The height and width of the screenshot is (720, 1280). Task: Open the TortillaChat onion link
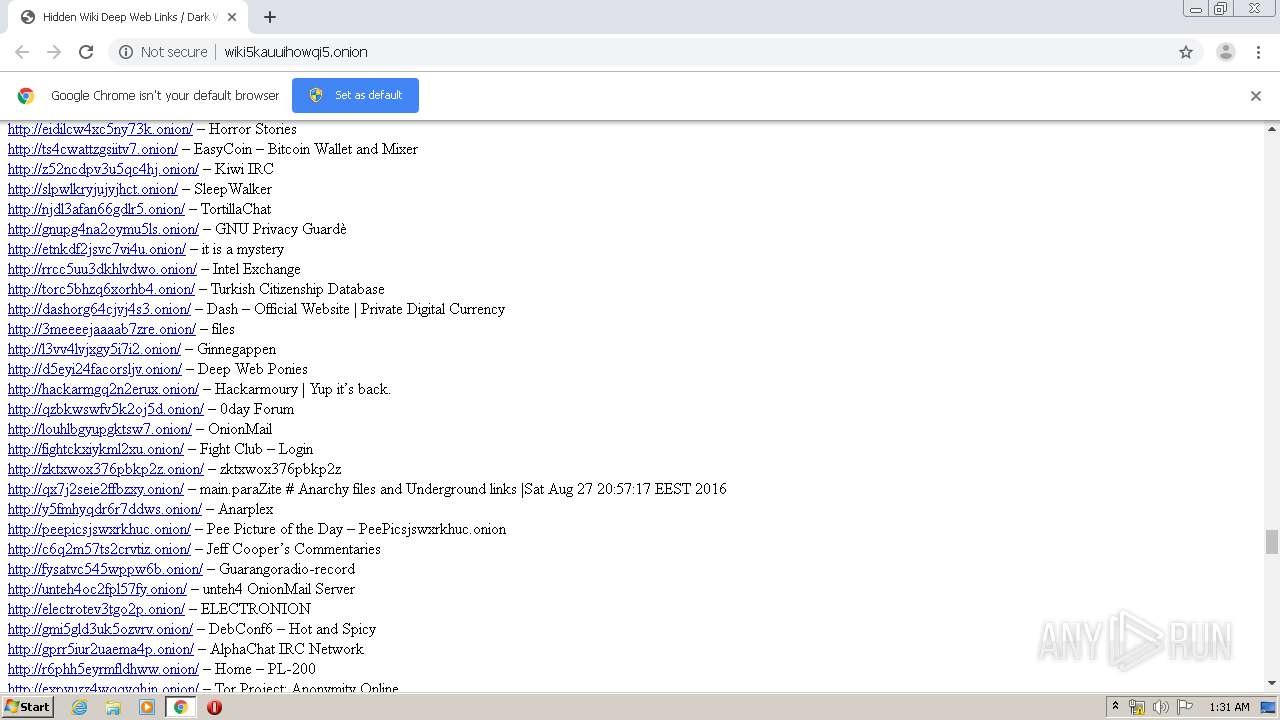[x=96, y=209]
